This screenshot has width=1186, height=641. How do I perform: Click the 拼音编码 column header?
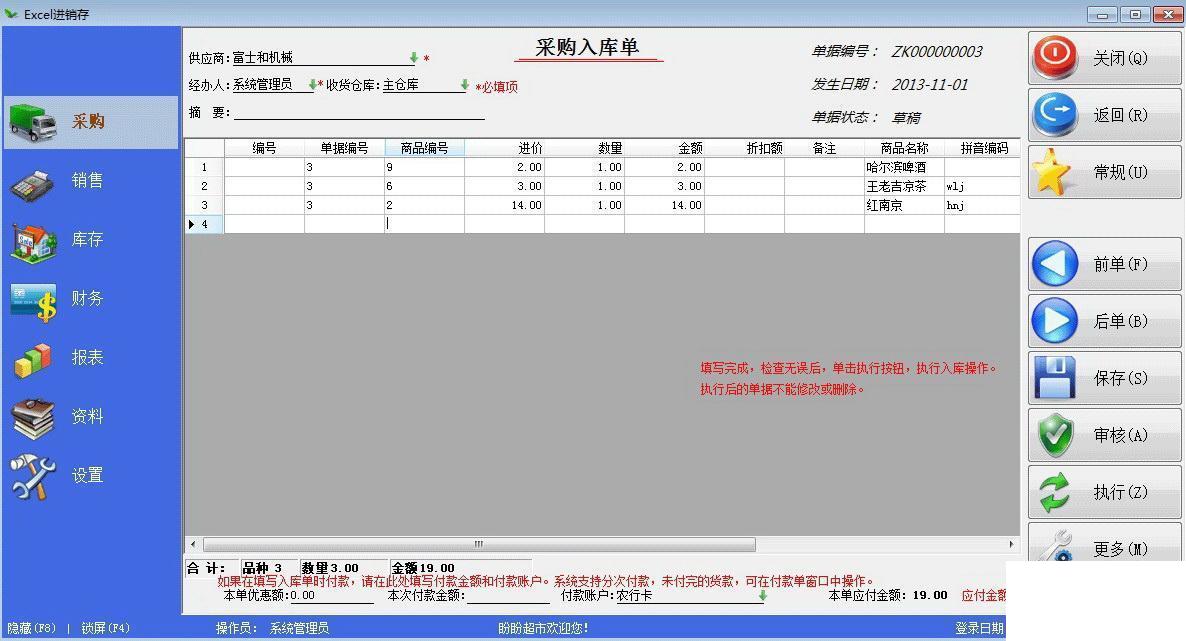pyautogui.click(x=983, y=148)
